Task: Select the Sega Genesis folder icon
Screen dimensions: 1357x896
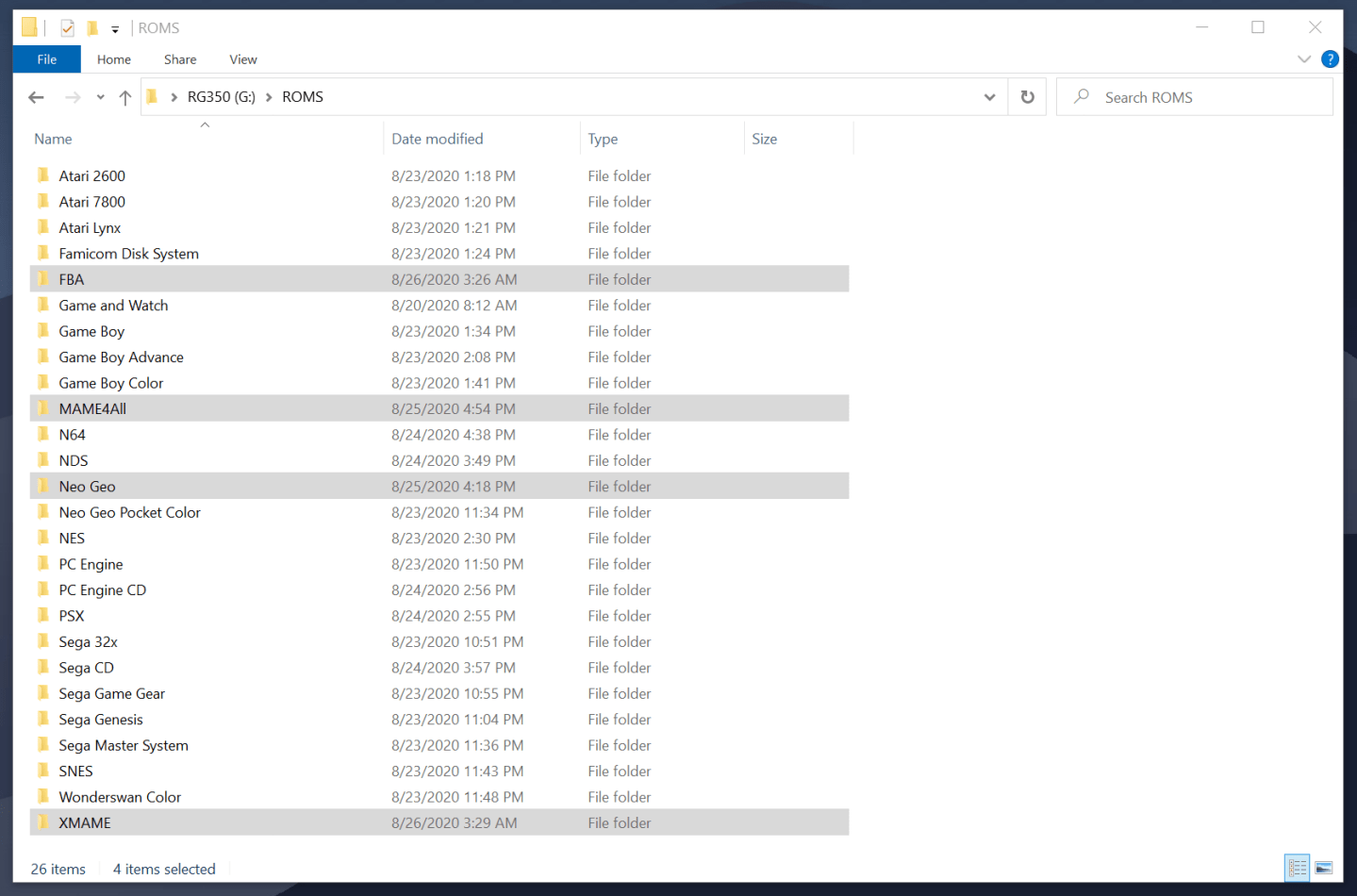Action: coord(43,720)
